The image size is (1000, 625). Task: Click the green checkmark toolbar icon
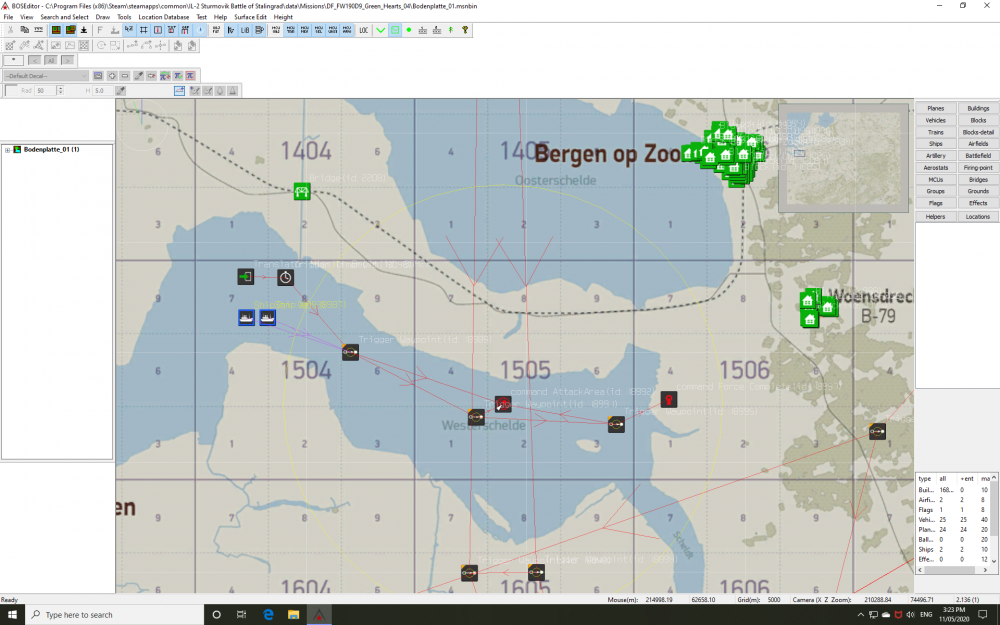(381, 30)
